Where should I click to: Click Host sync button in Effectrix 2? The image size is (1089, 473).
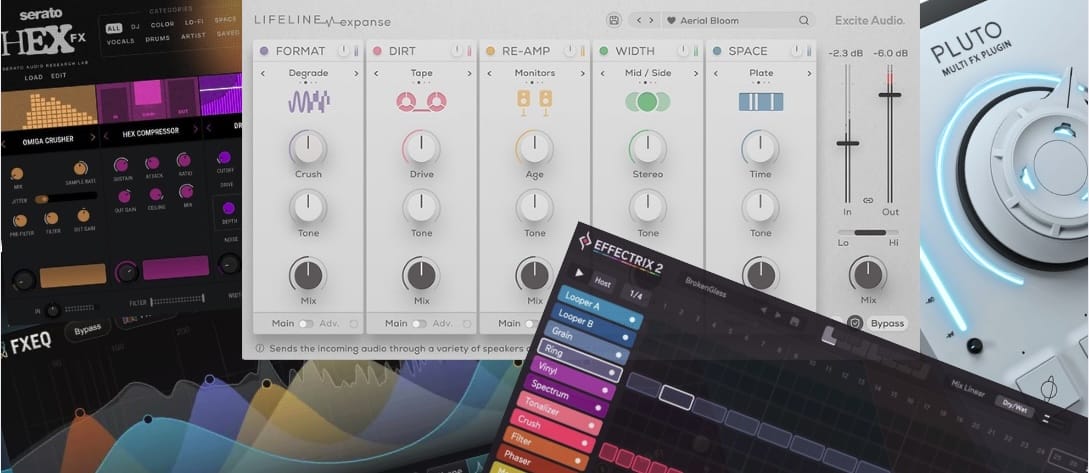pos(601,283)
